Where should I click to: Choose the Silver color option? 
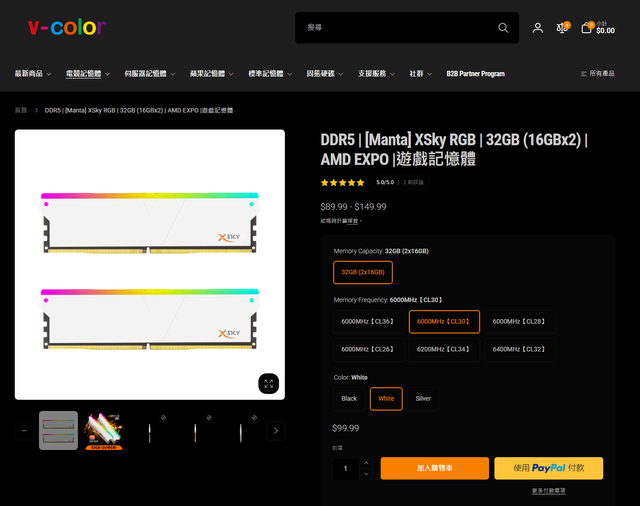(423, 399)
